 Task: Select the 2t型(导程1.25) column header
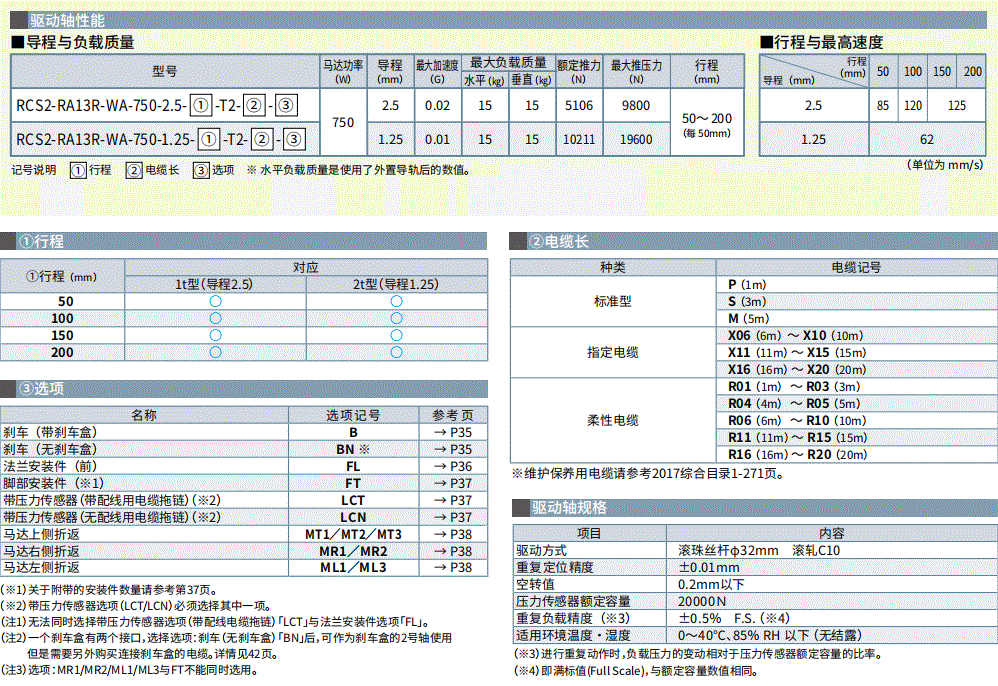396,284
